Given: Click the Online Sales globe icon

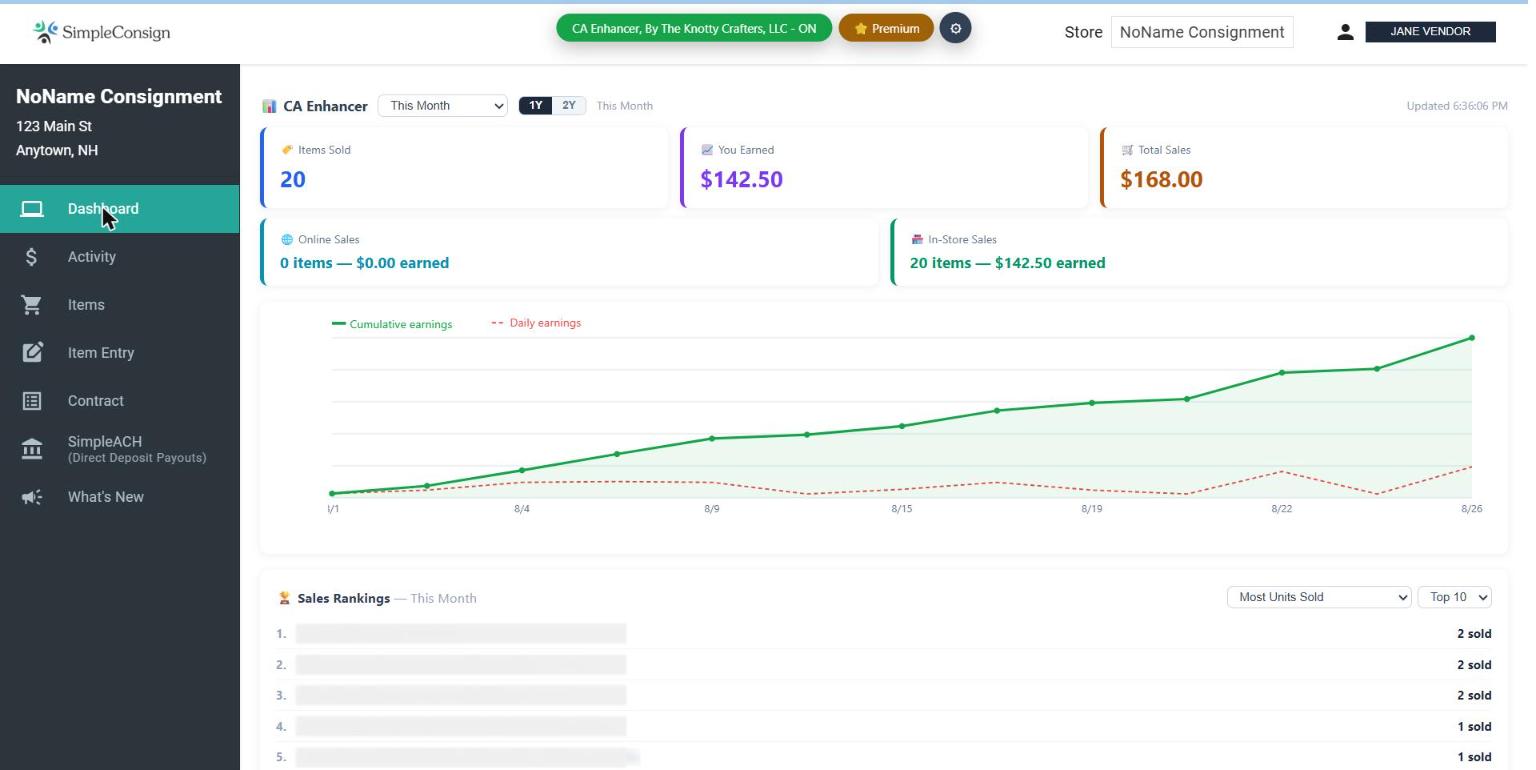Looking at the screenshot, I should (287, 240).
